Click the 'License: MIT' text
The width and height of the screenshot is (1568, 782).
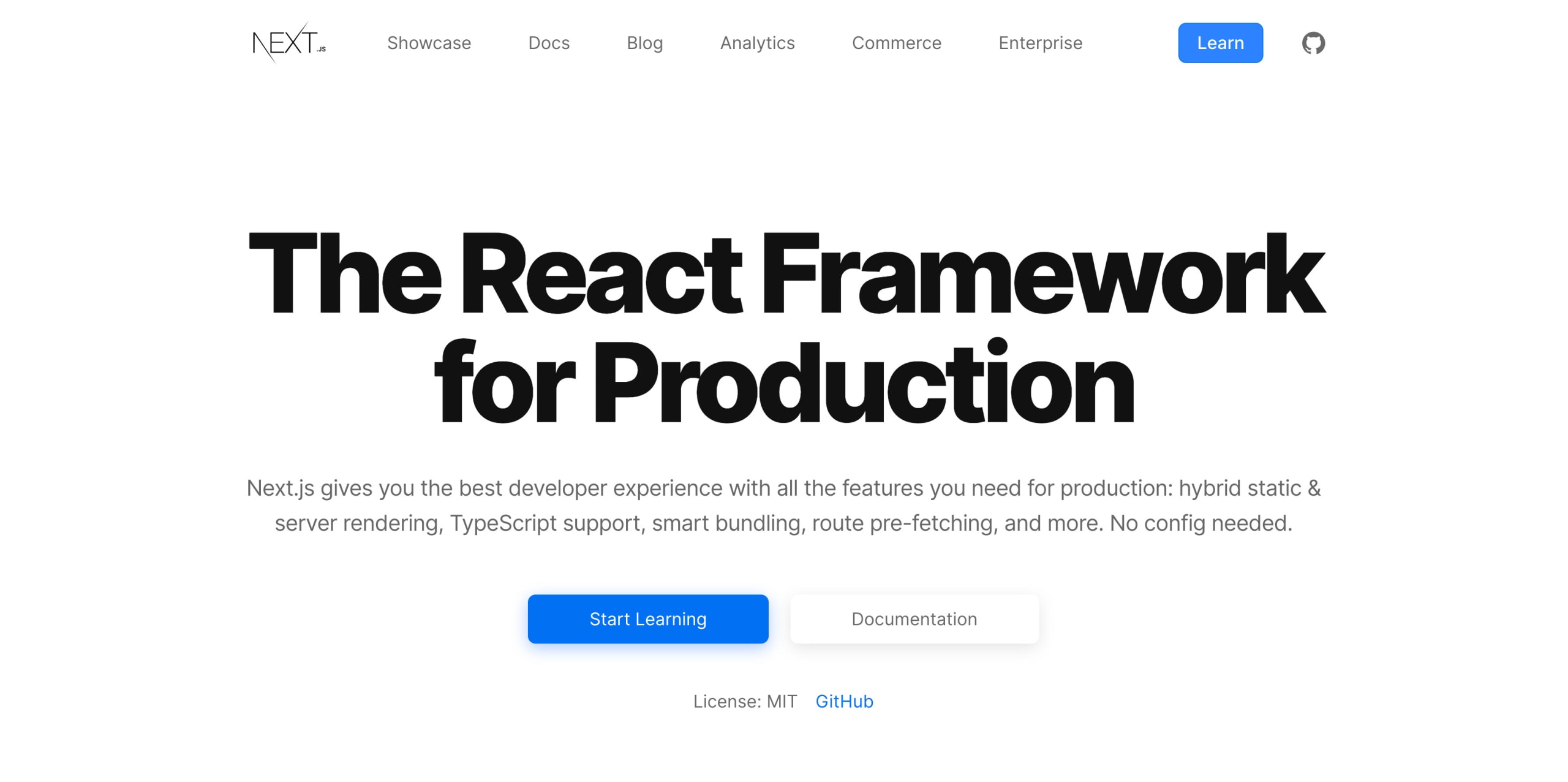click(x=745, y=701)
